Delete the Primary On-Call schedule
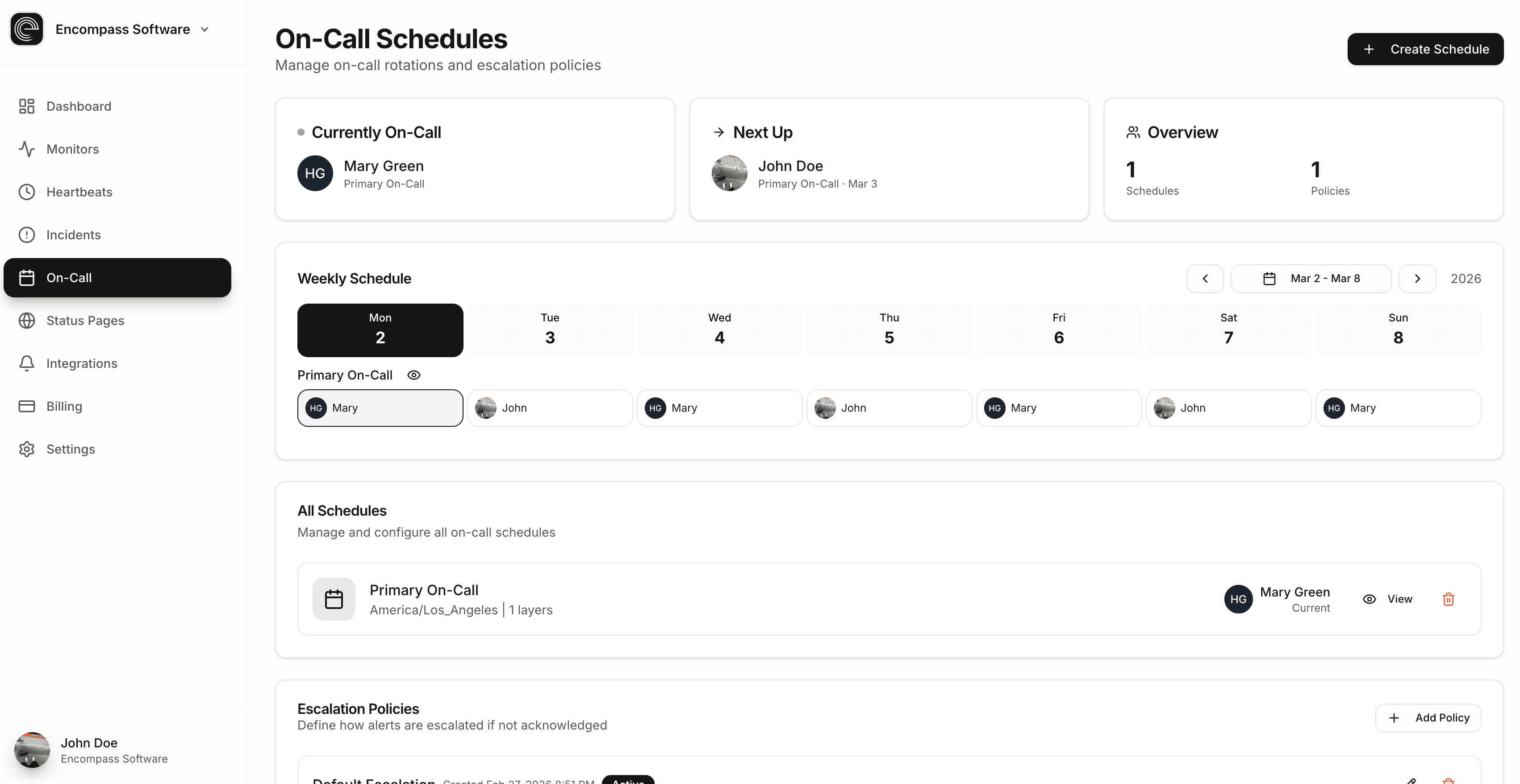The image size is (1520, 784). pos(1448,599)
